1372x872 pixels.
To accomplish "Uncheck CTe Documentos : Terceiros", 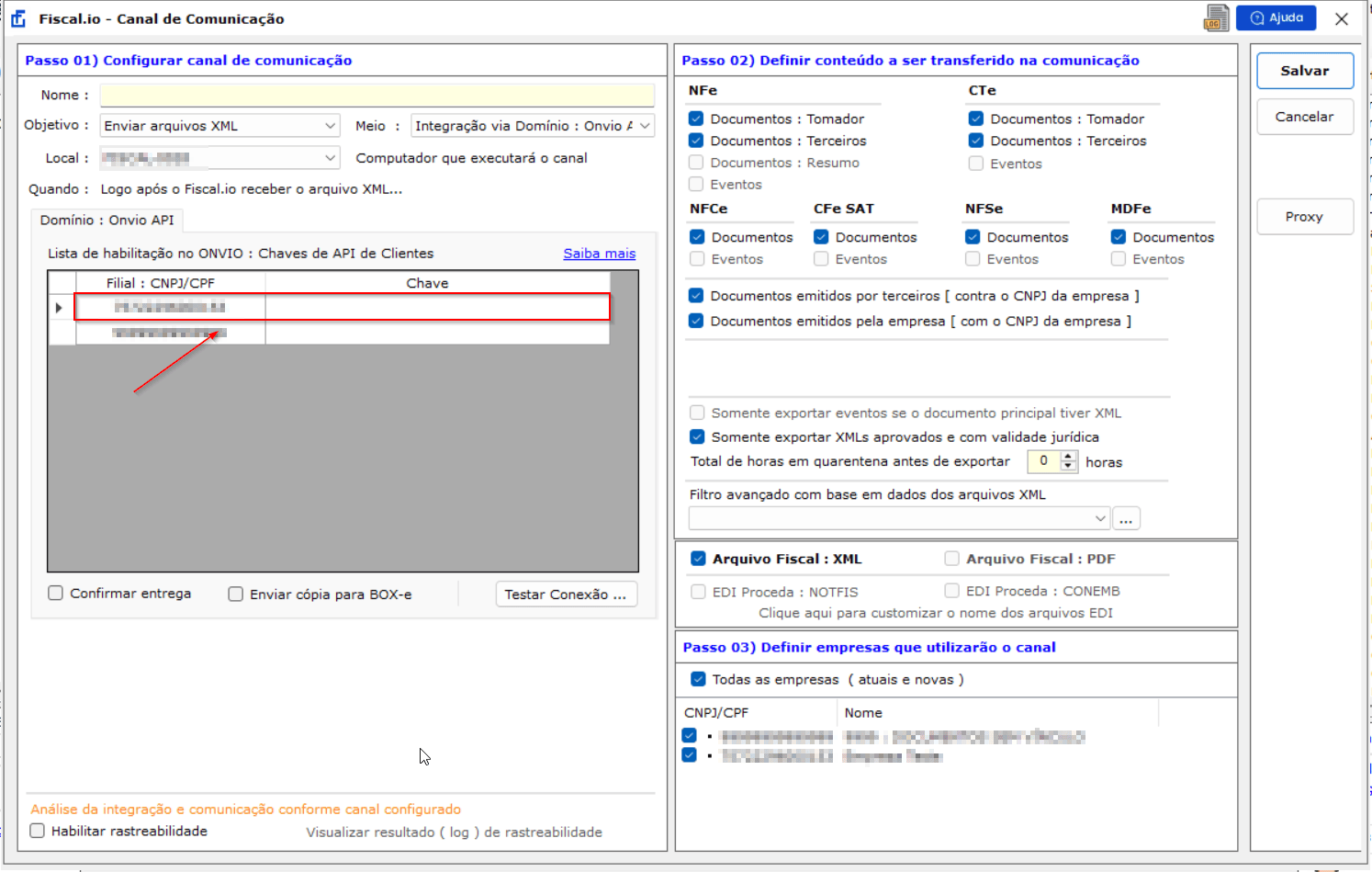I will pyautogui.click(x=976, y=141).
